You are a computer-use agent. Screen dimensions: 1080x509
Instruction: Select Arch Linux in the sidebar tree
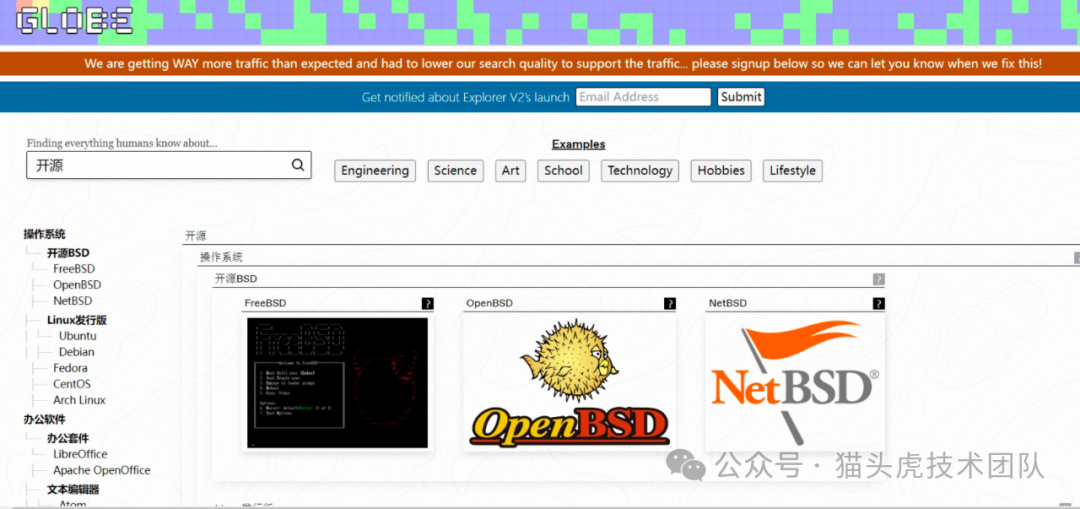tap(79, 400)
